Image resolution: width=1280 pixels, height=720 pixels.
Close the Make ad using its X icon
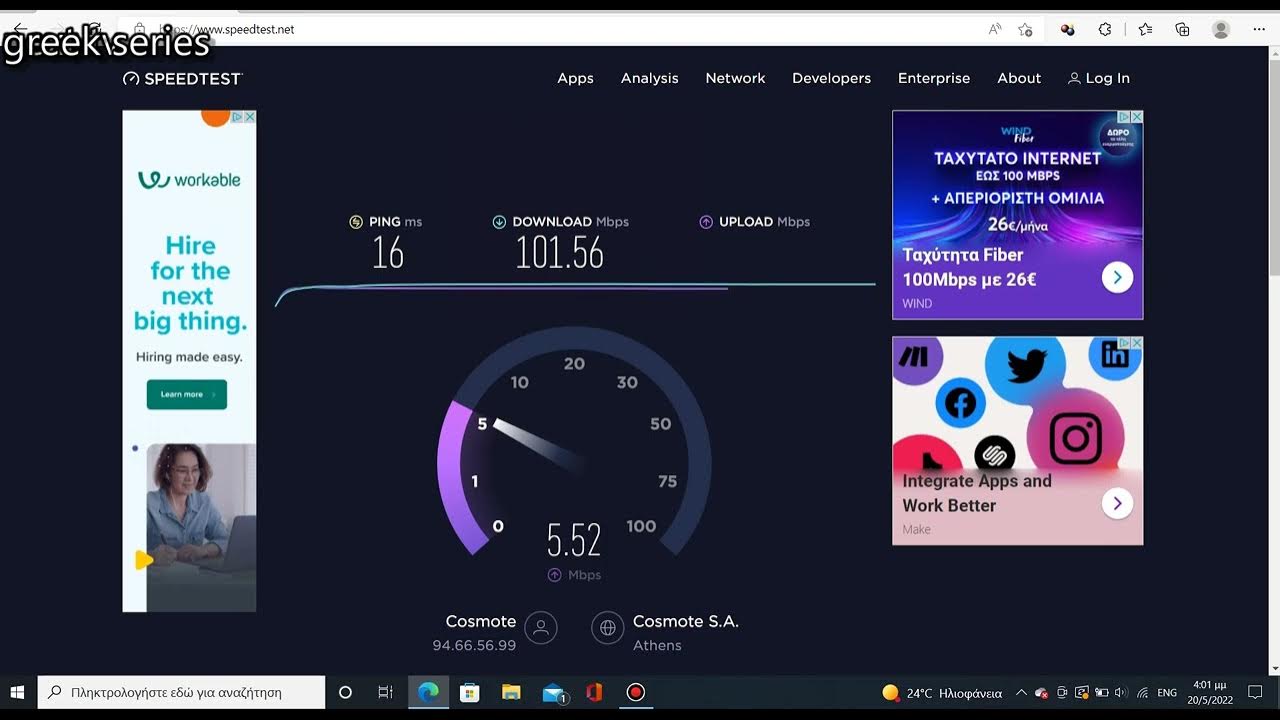tap(1136, 343)
